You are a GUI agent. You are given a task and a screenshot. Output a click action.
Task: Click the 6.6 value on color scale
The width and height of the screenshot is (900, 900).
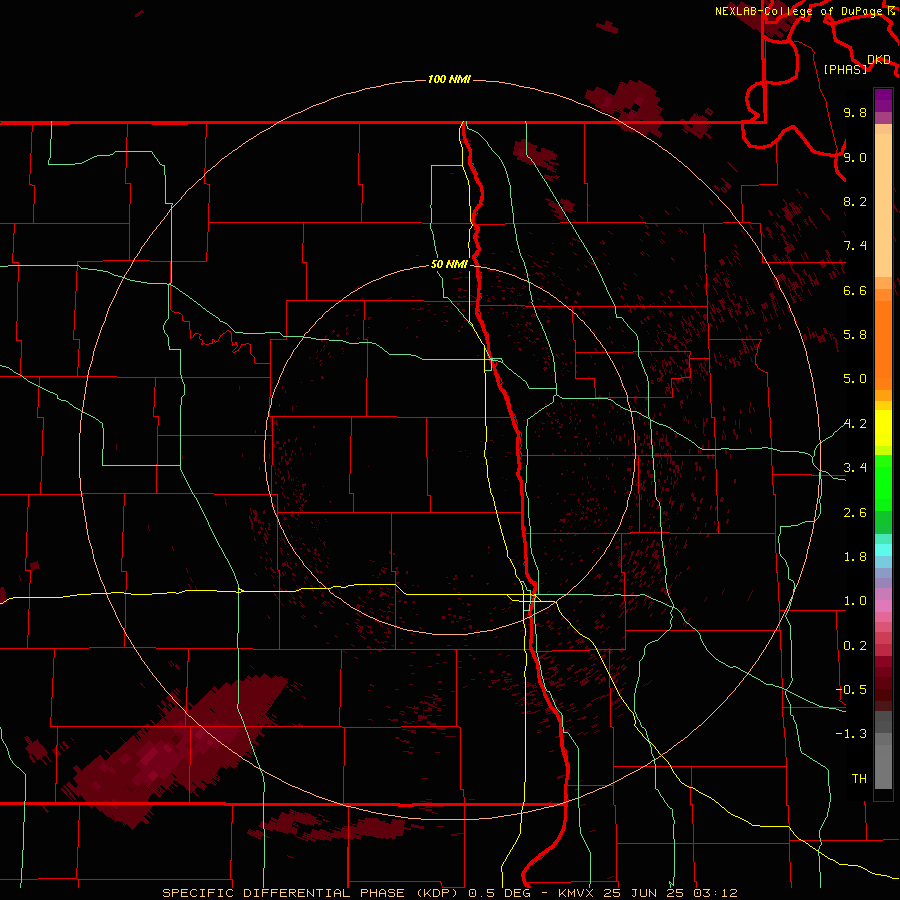click(x=855, y=290)
